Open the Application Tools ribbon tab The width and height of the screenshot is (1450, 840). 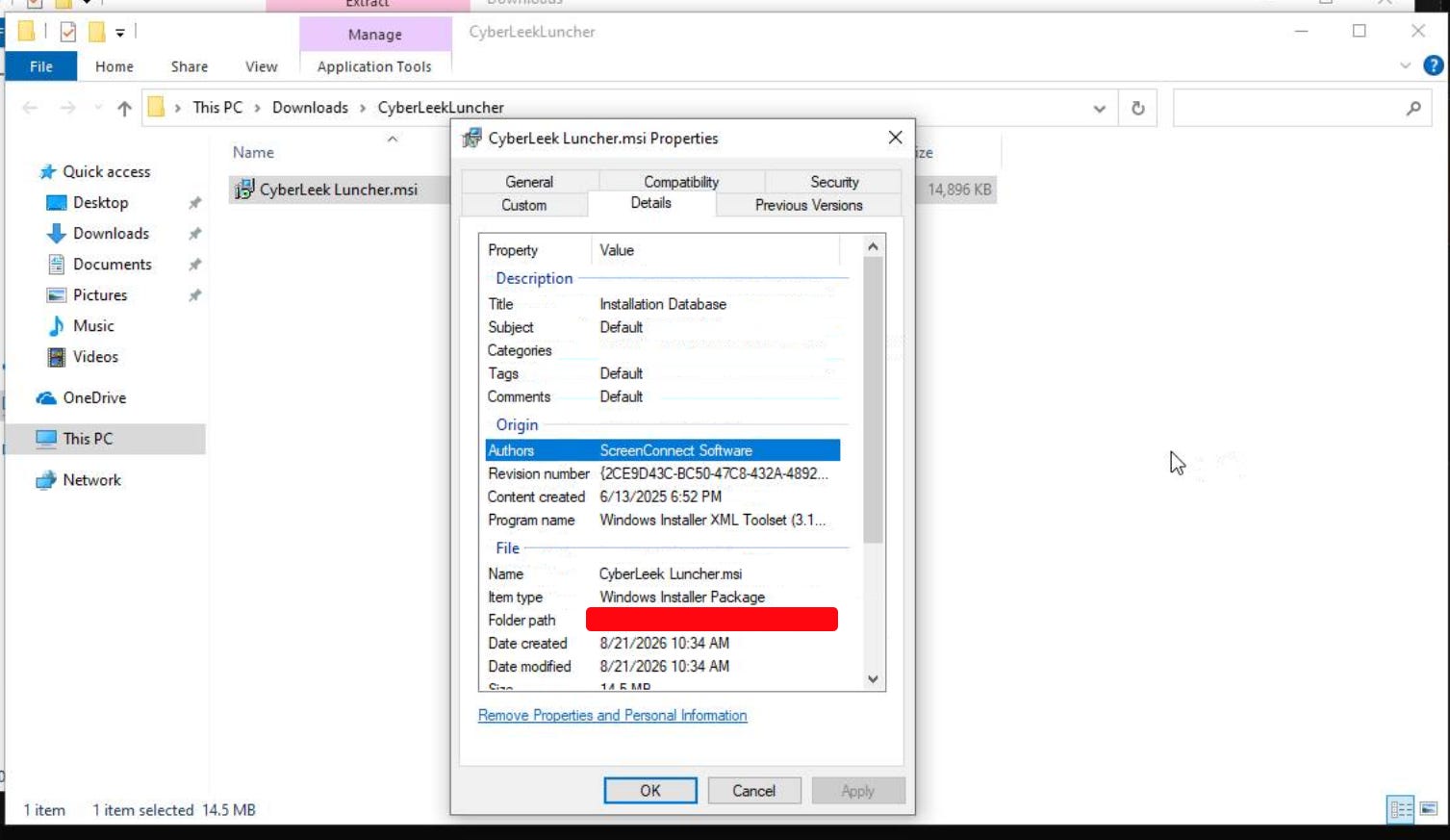374,66
